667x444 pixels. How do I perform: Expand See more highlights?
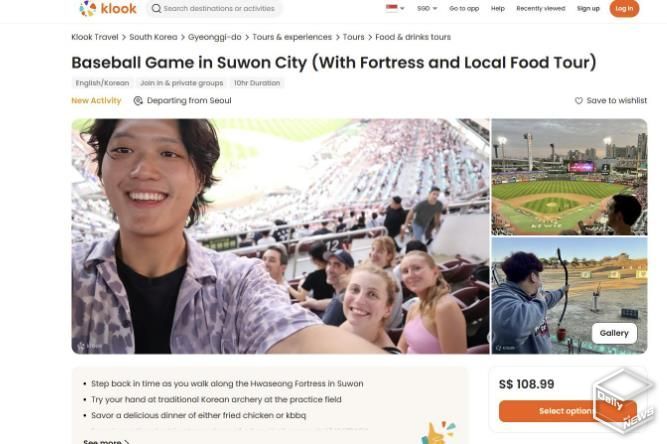click(106, 441)
